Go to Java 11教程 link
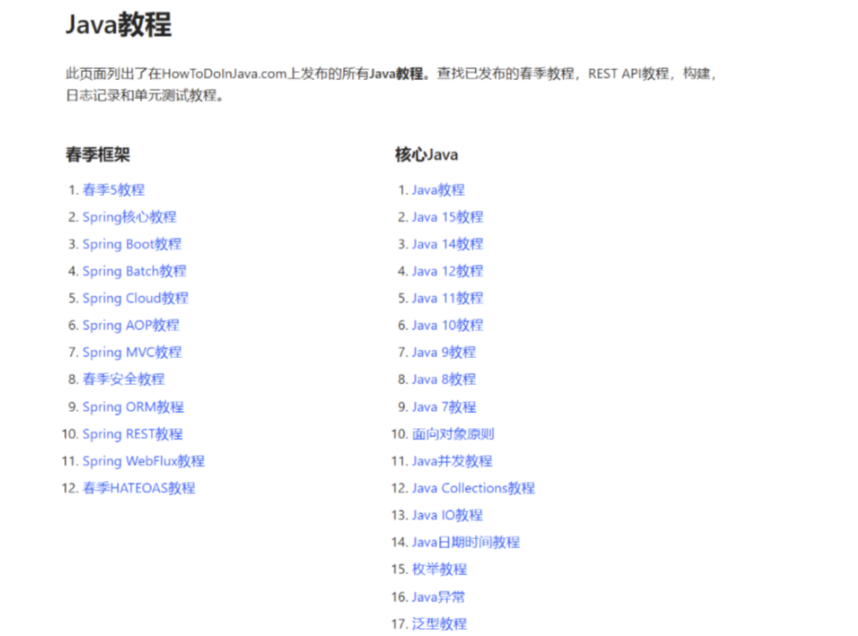 click(x=448, y=298)
